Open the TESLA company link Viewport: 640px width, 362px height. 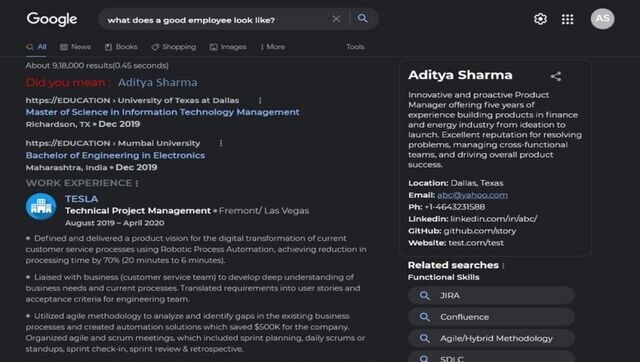[x=82, y=199]
